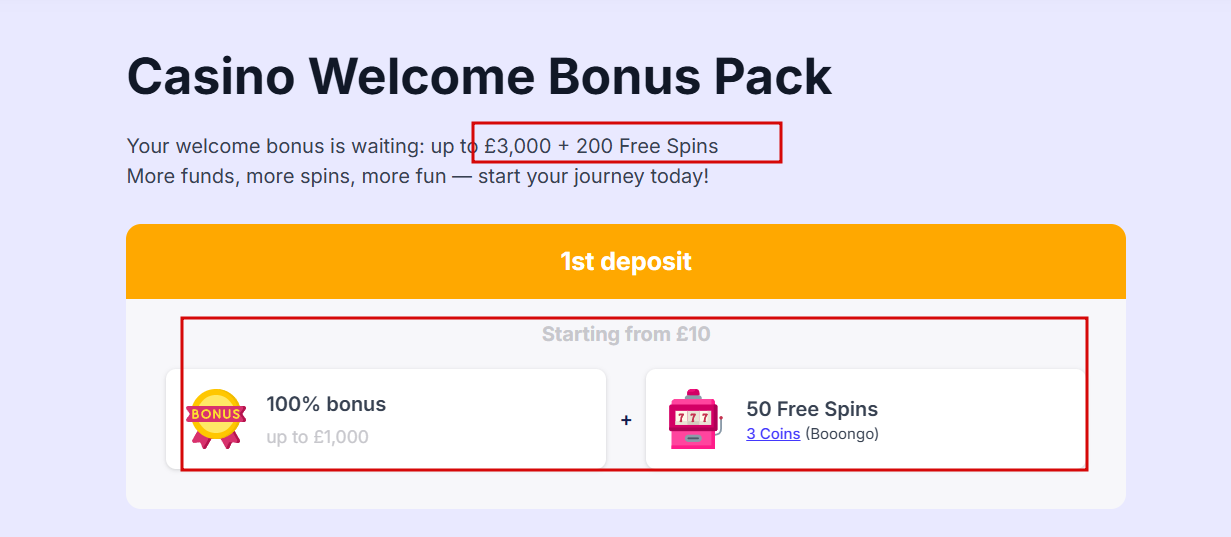The height and width of the screenshot is (537, 1231).
Task: Click the 'up to £1,000' caption
Action: pyautogui.click(x=317, y=437)
